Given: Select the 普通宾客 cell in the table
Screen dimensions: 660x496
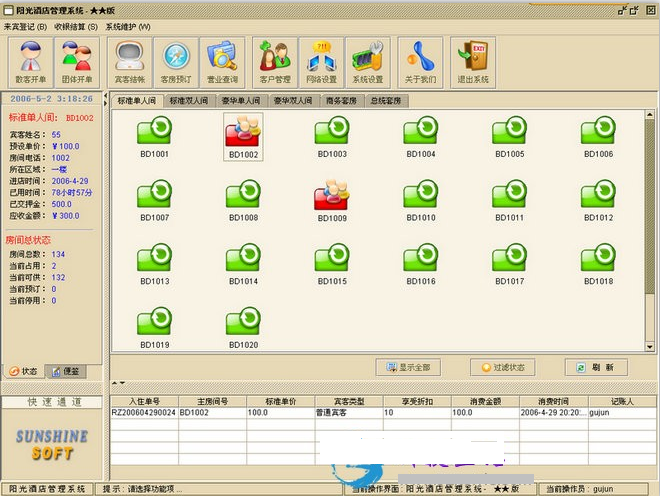Looking at the screenshot, I should [x=349, y=413].
